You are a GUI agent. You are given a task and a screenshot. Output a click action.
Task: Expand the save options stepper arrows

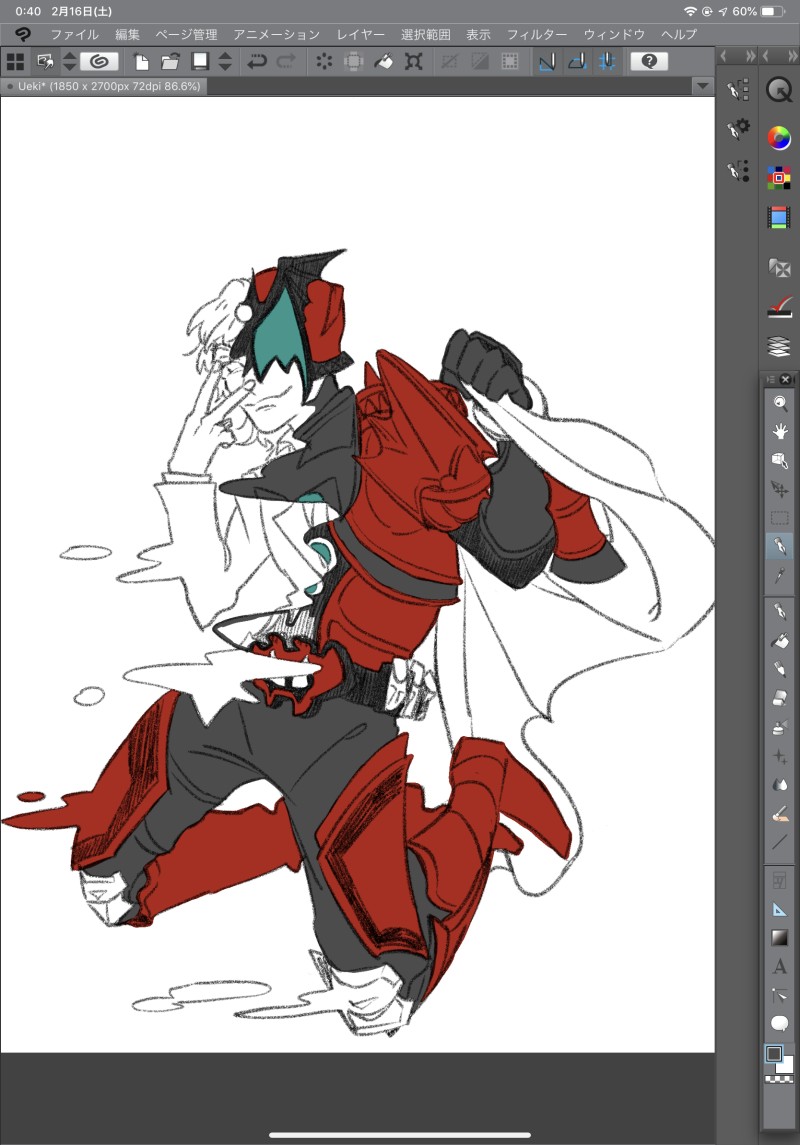coord(226,61)
